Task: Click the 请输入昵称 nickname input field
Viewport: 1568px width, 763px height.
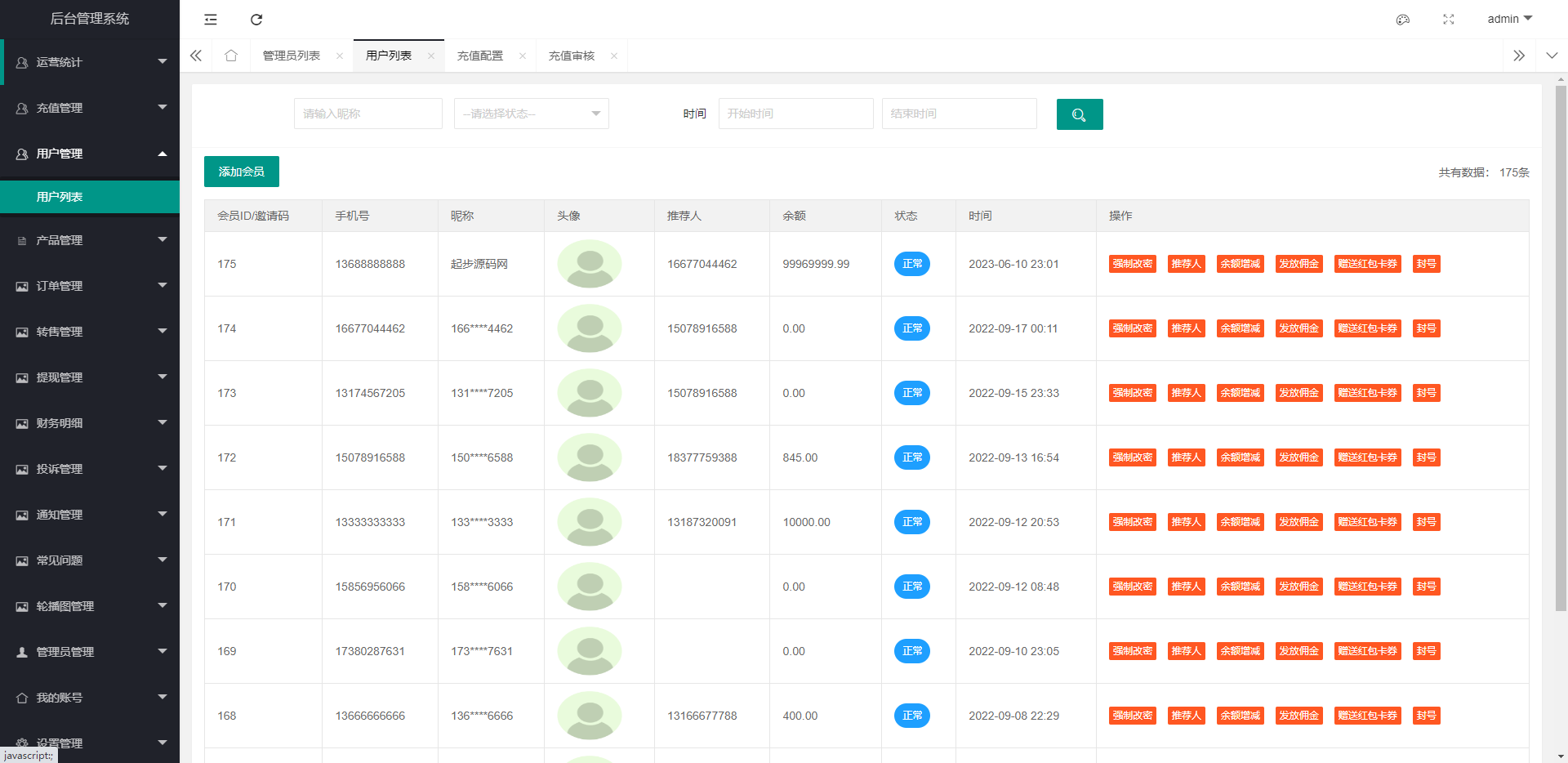Action: click(x=367, y=114)
